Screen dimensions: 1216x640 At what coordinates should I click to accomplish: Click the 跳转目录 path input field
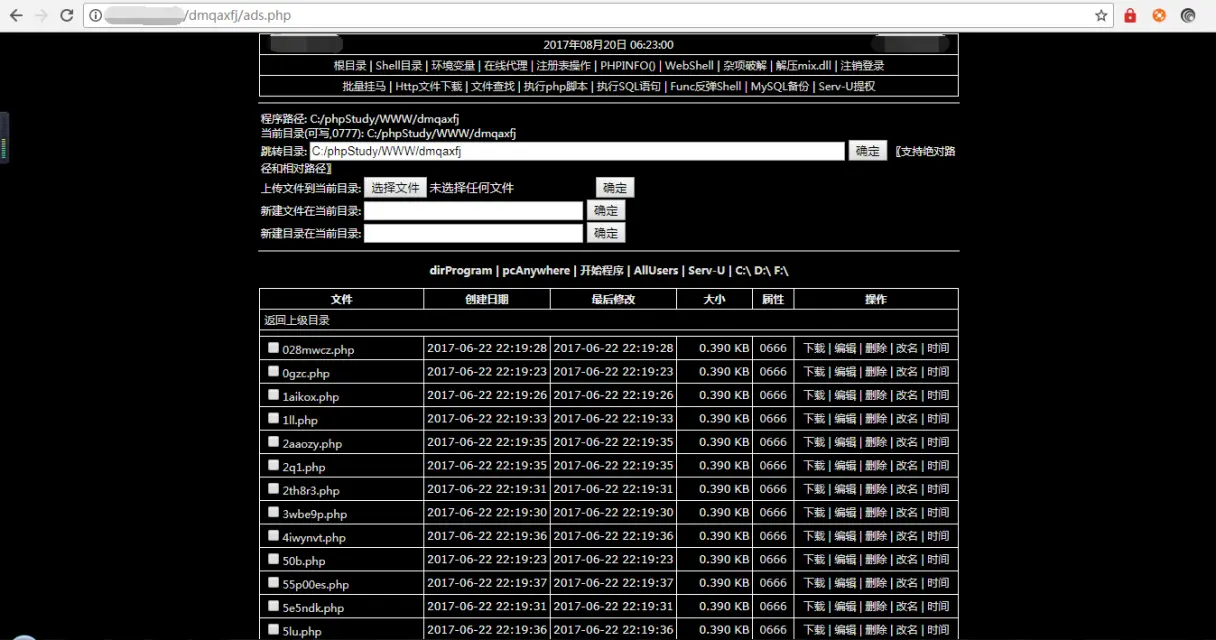coord(577,151)
